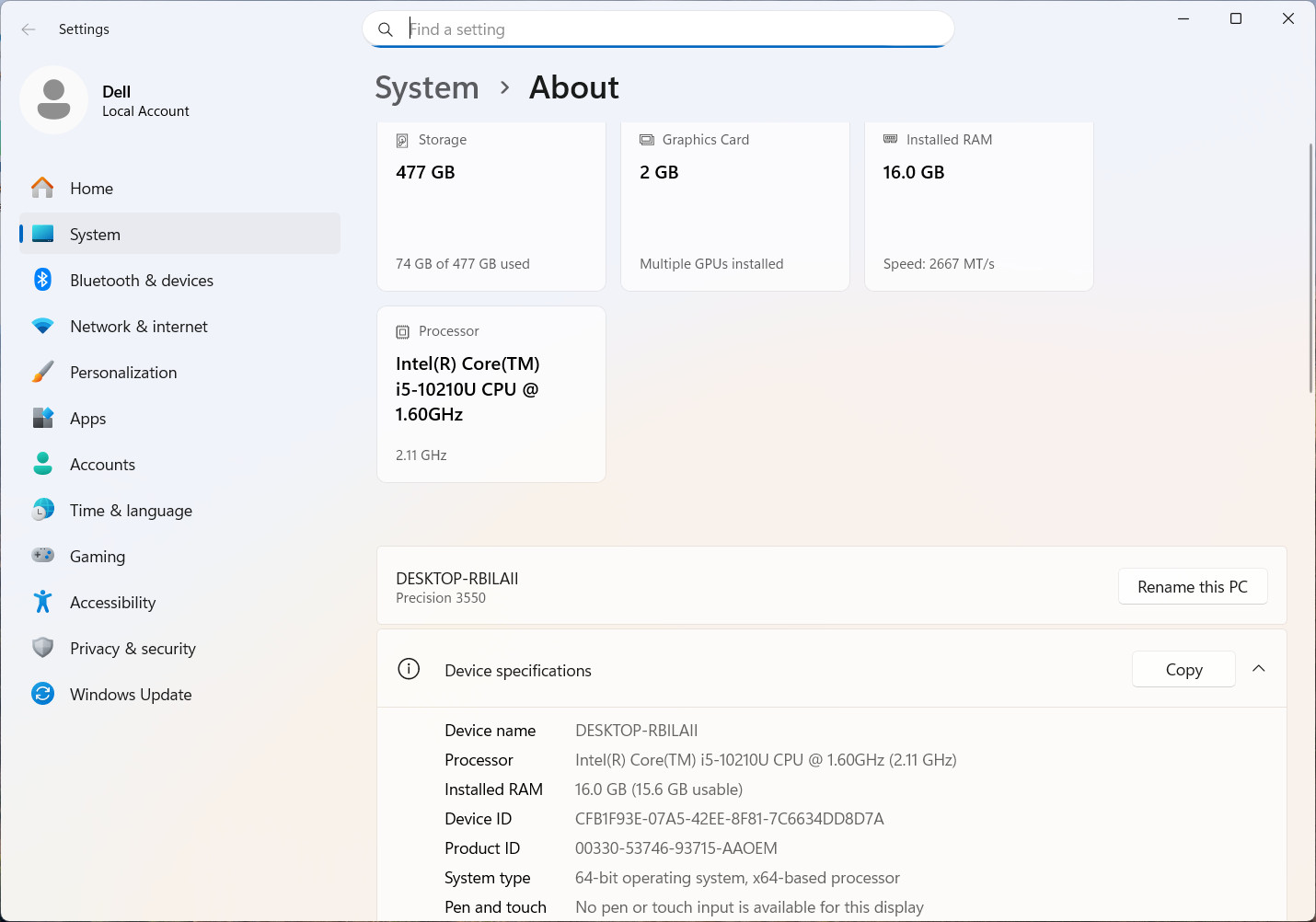The height and width of the screenshot is (922, 1316).
Task: Click the back arrow in Settings header
Action: click(29, 29)
